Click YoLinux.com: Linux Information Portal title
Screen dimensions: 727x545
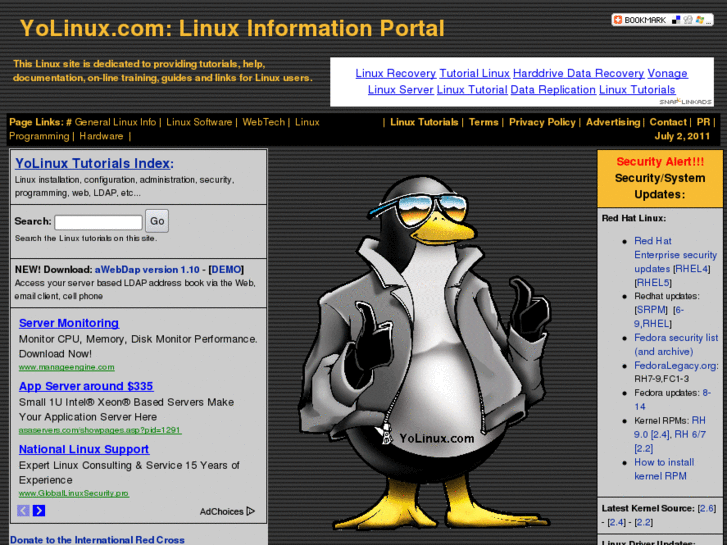click(232, 28)
